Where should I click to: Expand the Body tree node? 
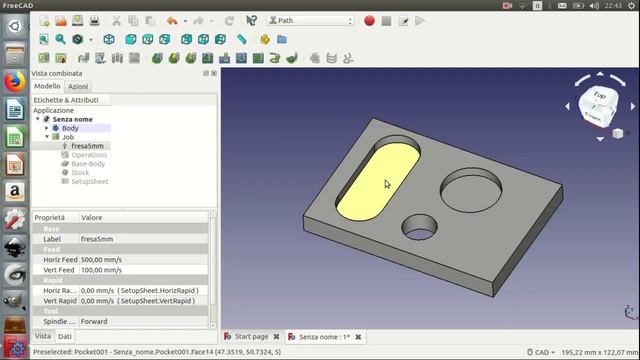point(47,128)
